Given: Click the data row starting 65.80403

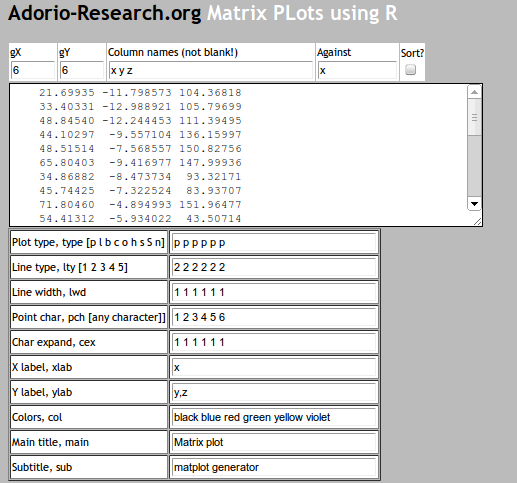Looking at the screenshot, I should [140, 162].
